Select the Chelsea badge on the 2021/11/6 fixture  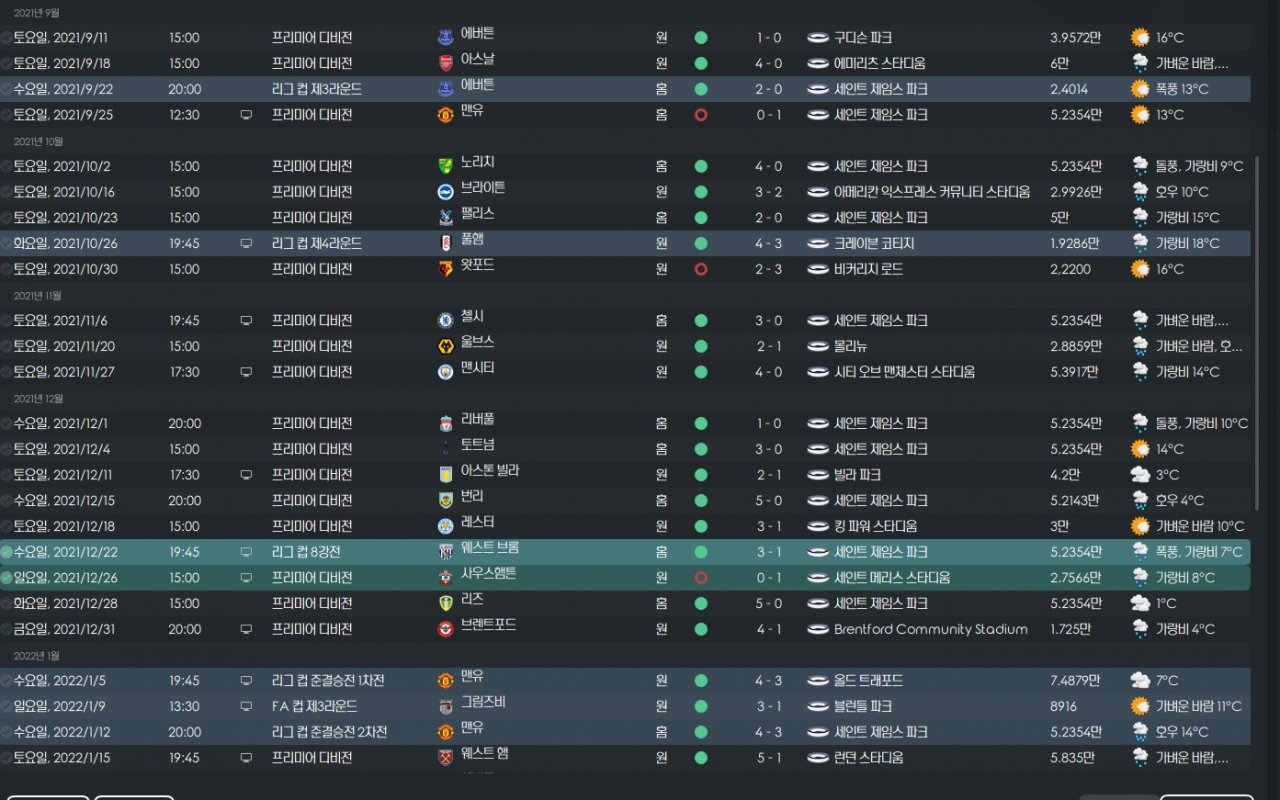[445, 320]
